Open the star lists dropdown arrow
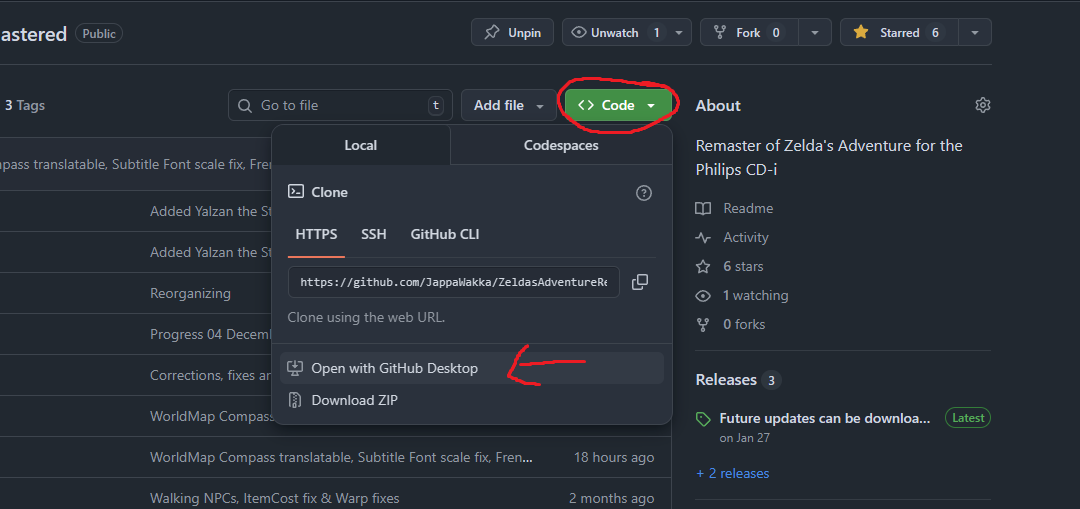The height and width of the screenshot is (509, 1080). [974, 32]
